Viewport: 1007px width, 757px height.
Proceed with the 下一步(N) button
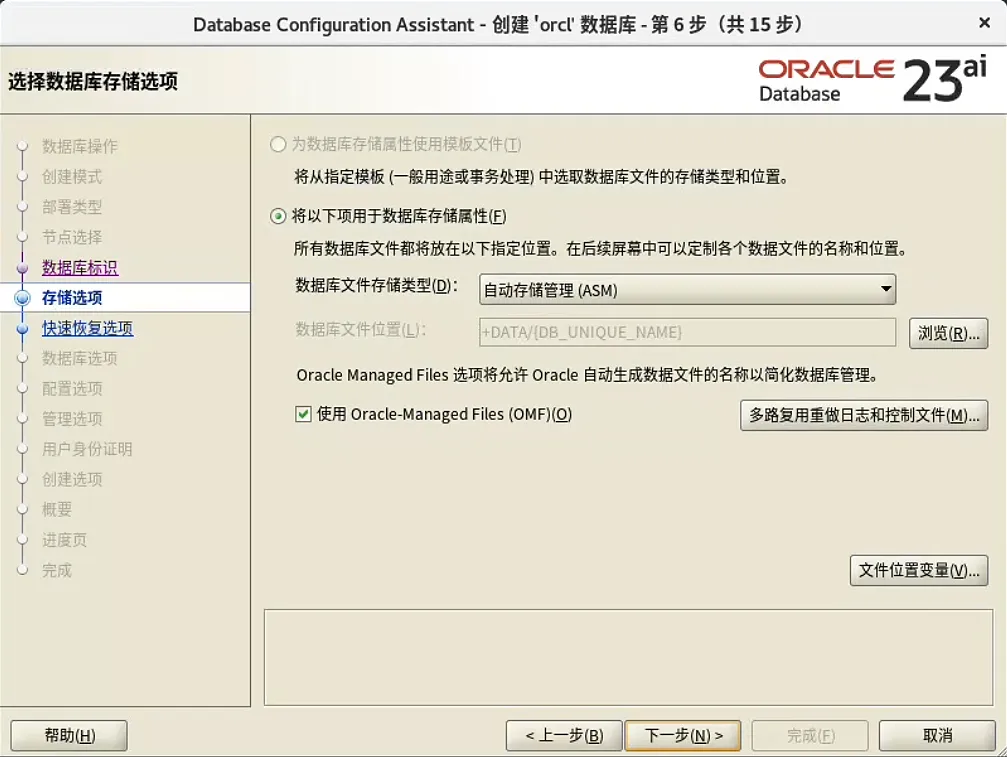pyautogui.click(x=683, y=735)
